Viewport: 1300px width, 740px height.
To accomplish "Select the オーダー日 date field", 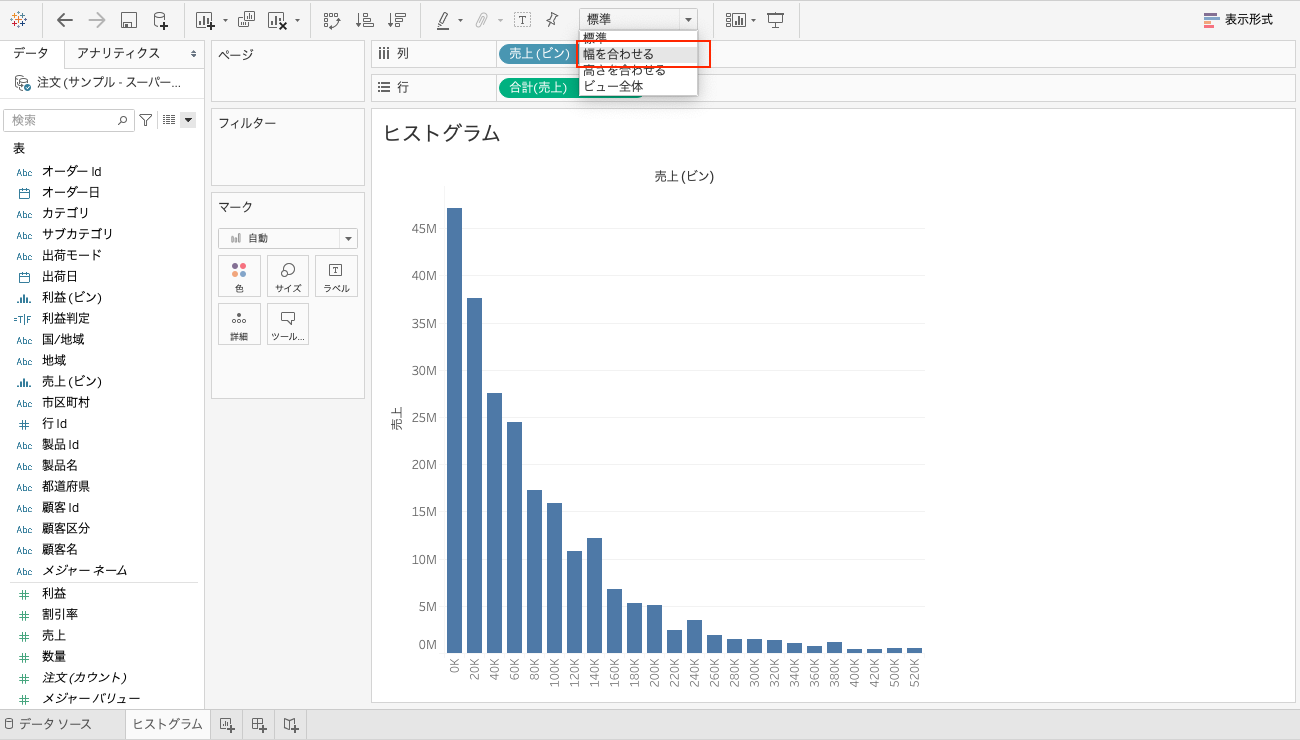I will (70, 192).
